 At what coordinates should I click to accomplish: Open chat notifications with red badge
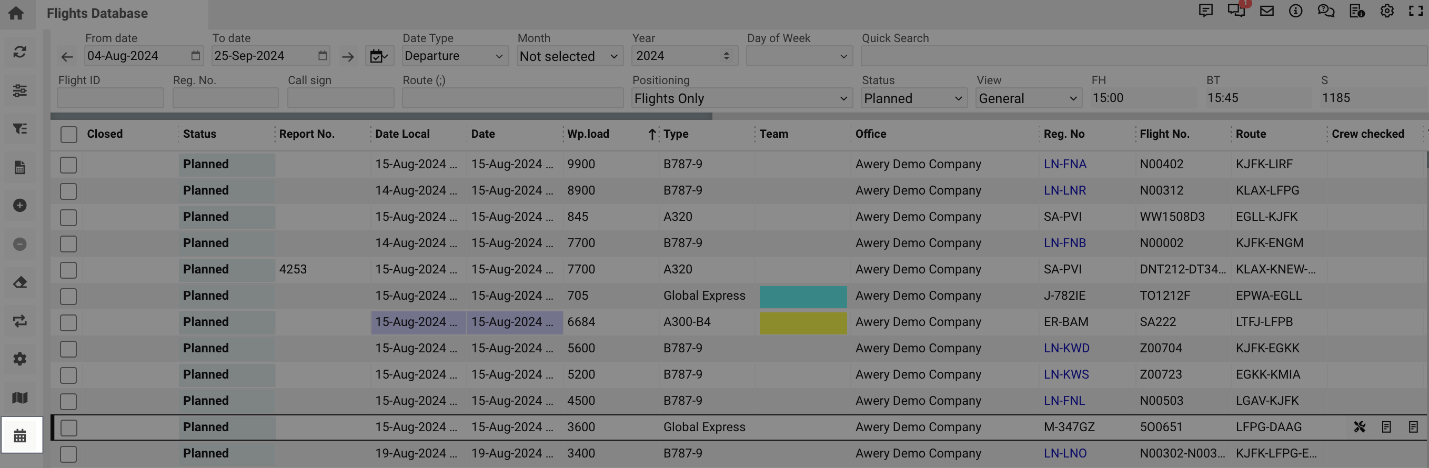pyautogui.click(x=1237, y=11)
